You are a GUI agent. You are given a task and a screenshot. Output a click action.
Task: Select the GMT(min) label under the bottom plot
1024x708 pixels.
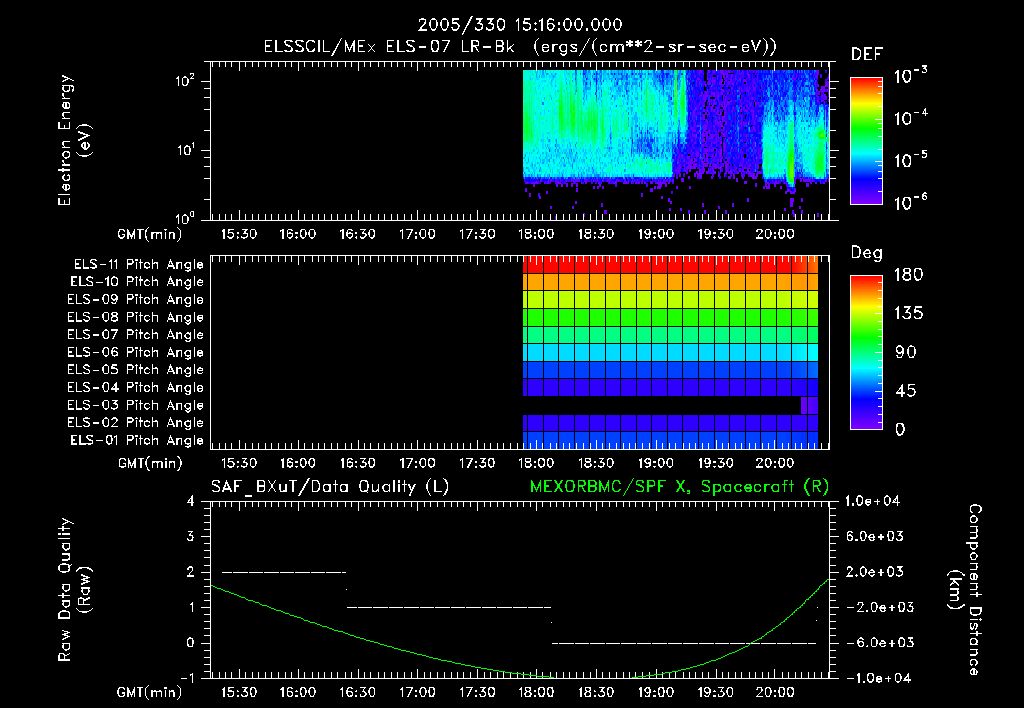(x=150, y=692)
